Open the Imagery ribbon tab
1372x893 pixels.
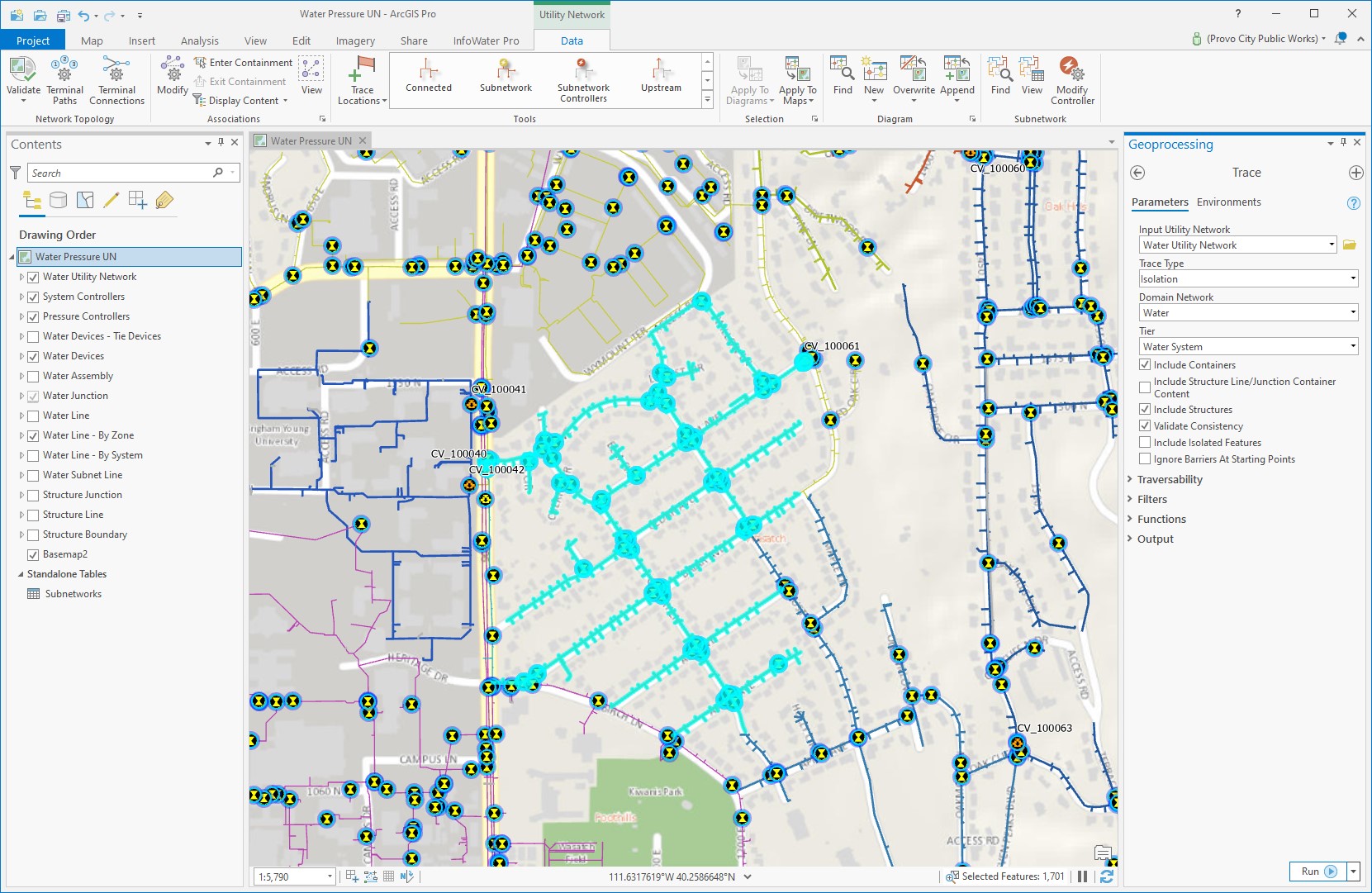354,40
